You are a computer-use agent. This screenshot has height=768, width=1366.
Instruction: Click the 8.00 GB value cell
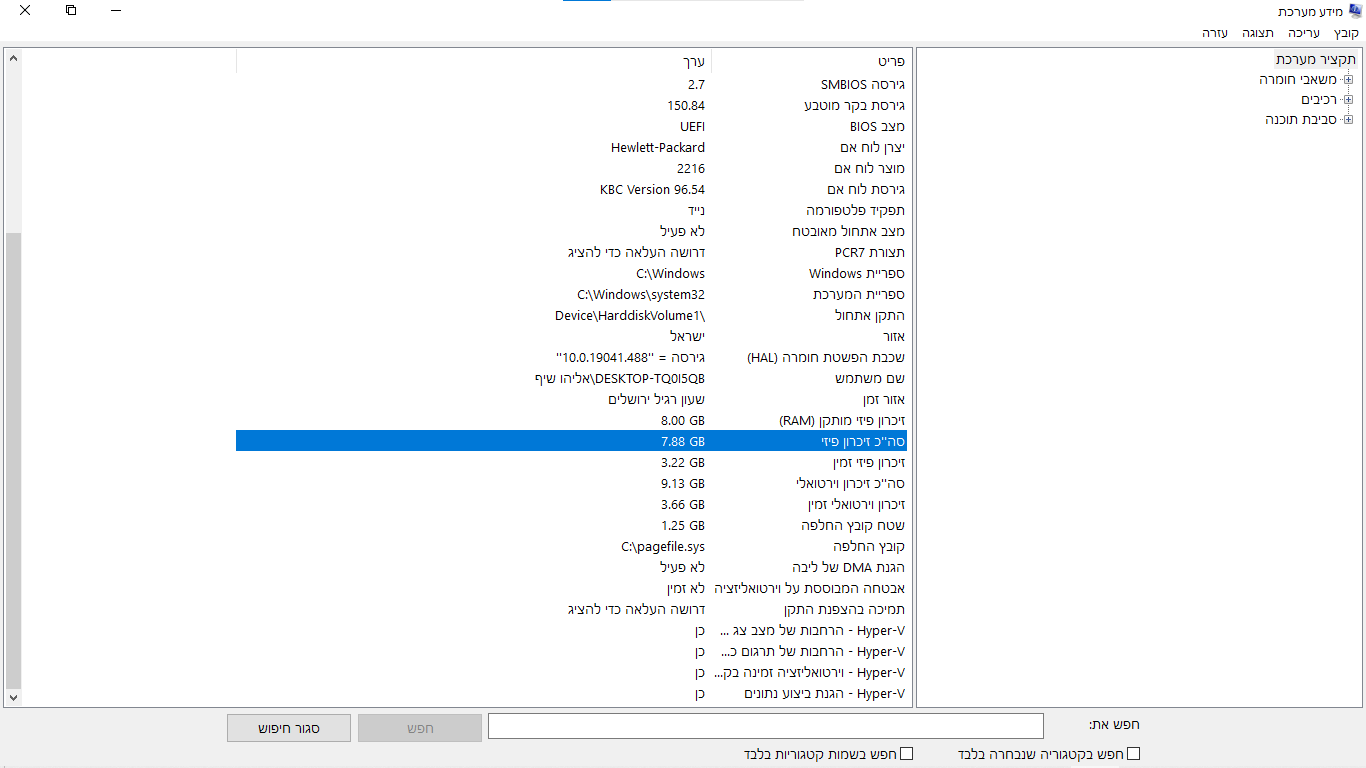(683, 420)
